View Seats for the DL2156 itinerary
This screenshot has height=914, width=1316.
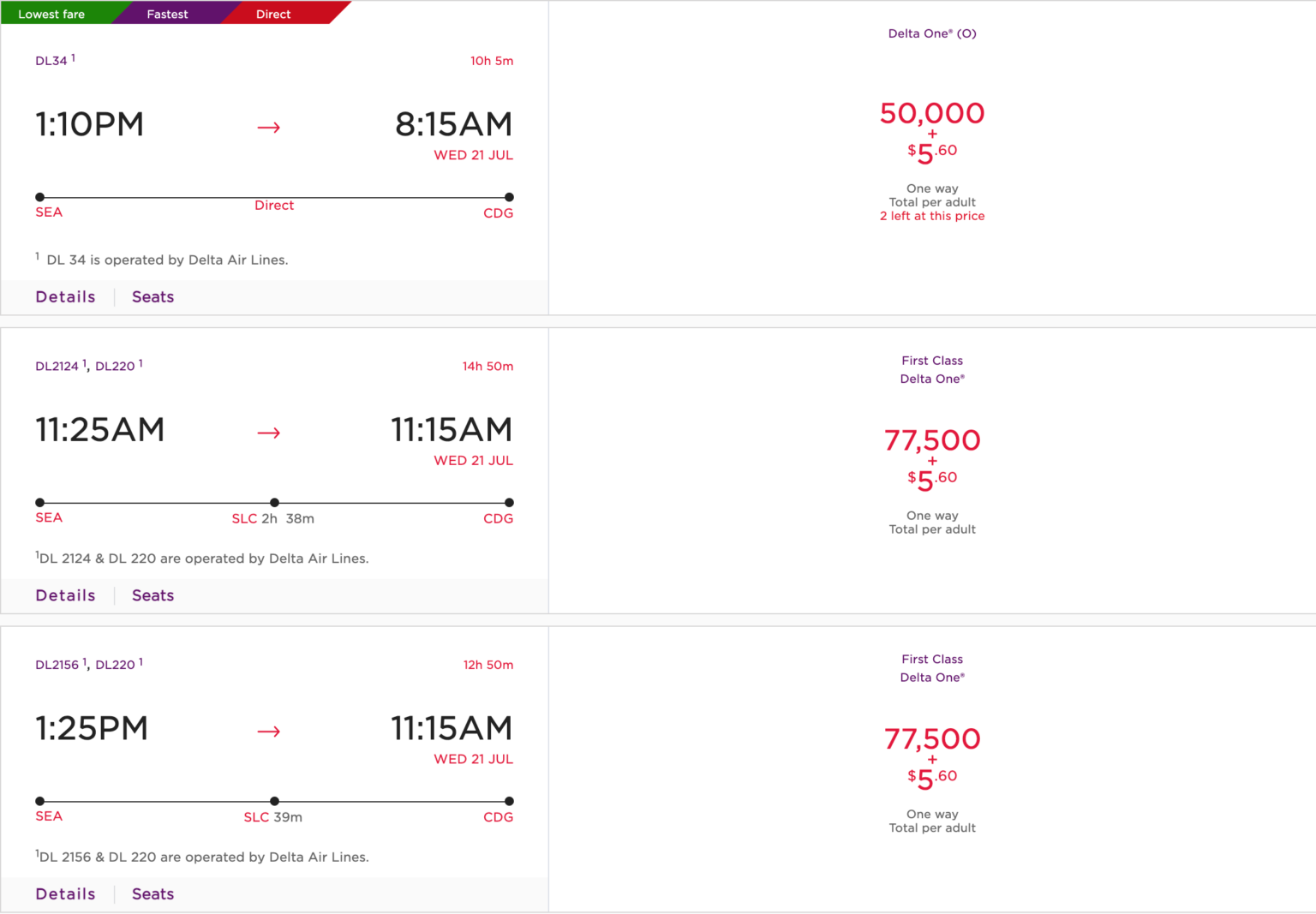point(153,893)
